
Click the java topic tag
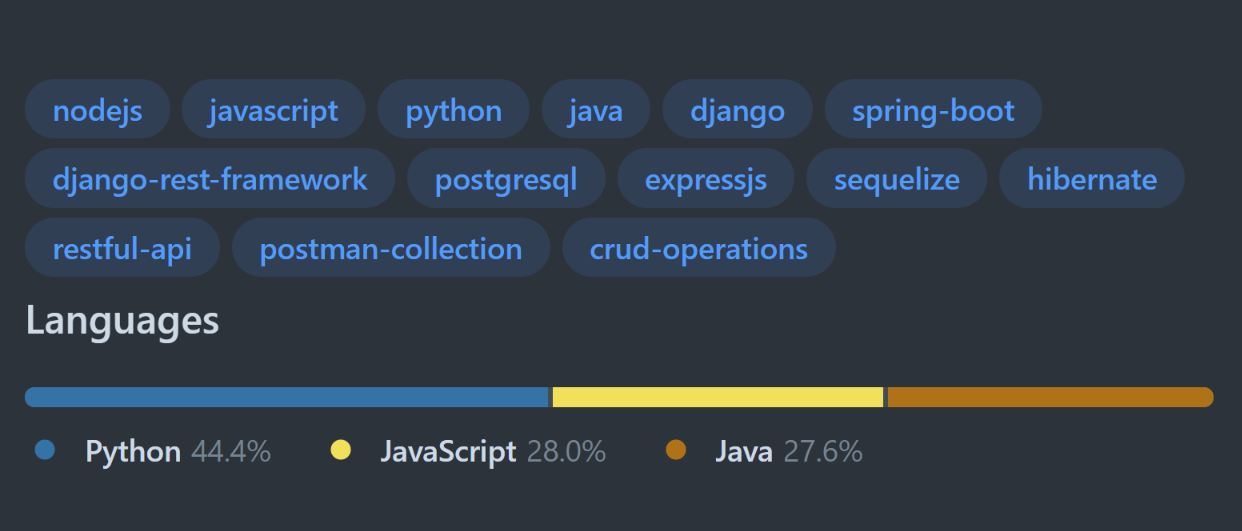[x=595, y=109]
